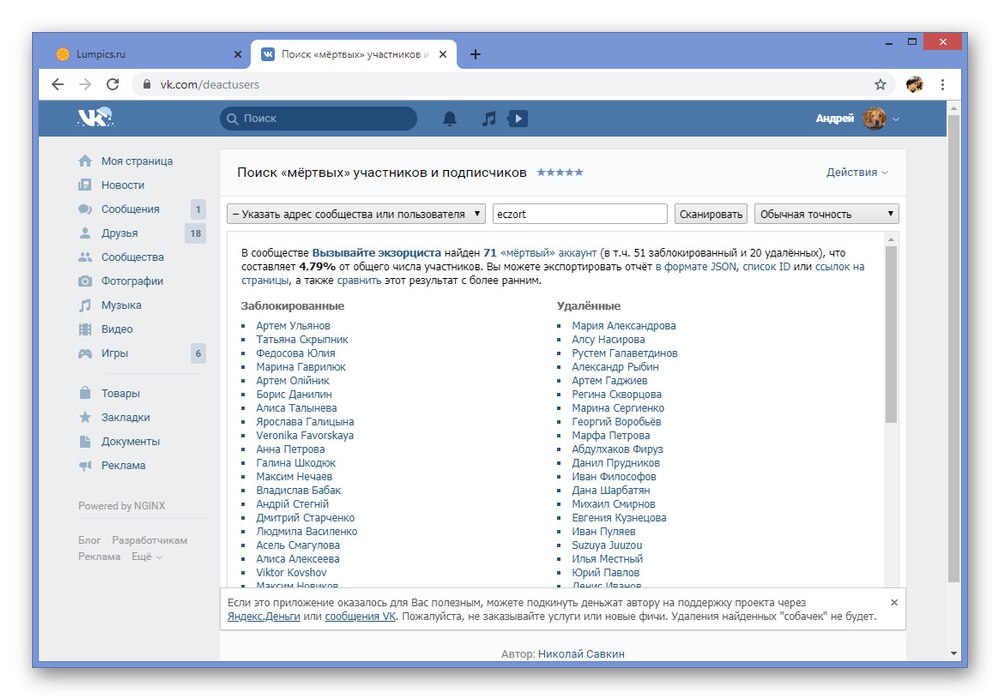Viewport: 1000px width, 700px height.
Task: Open the video play icon in header
Action: click(x=517, y=119)
